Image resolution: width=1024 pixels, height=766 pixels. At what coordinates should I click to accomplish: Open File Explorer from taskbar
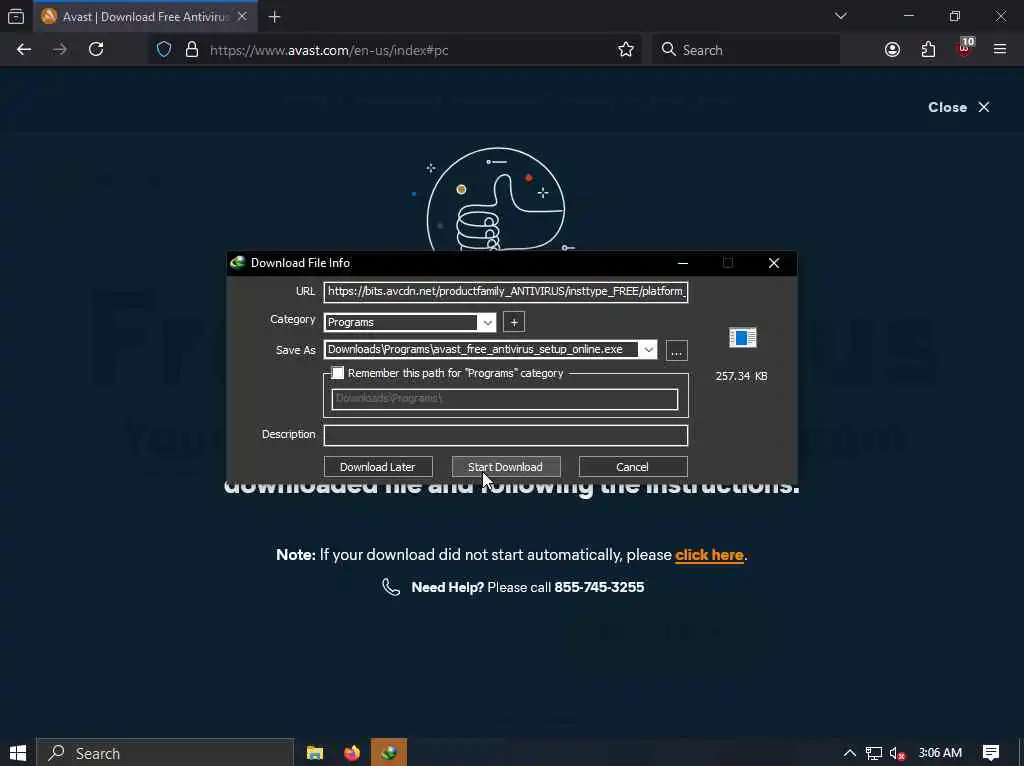[x=315, y=753]
